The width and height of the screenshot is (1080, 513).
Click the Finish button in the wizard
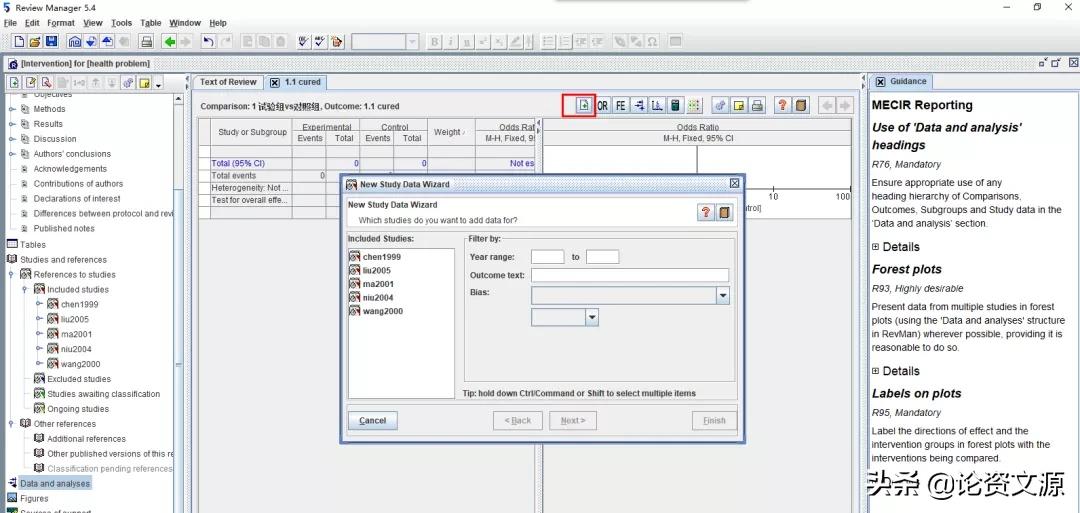pyautogui.click(x=714, y=421)
